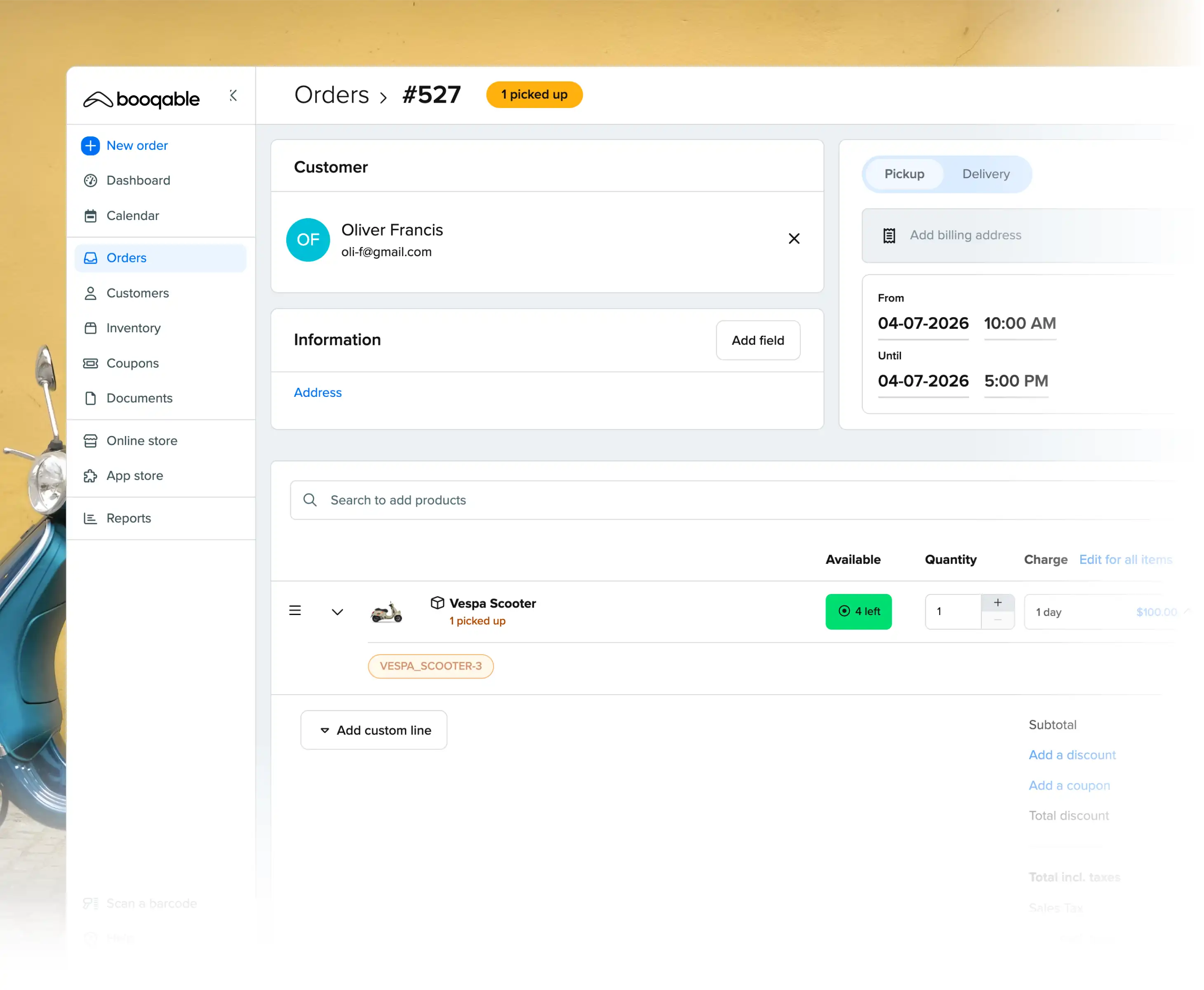
Task: Click the product cube icon beside Vespa Scooter
Action: 437,603
